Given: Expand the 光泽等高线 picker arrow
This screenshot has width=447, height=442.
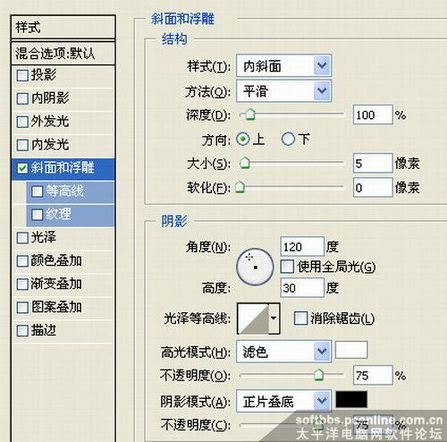Looking at the screenshot, I should tap(274, 318).
